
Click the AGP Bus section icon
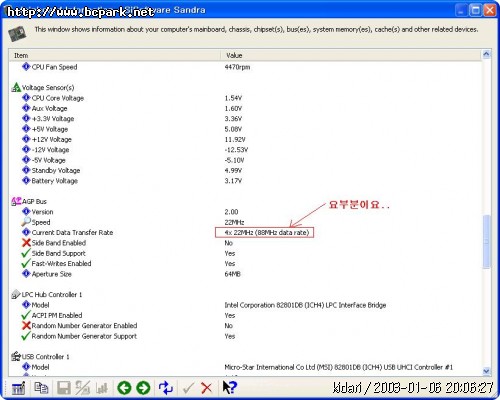click(16, 201)
